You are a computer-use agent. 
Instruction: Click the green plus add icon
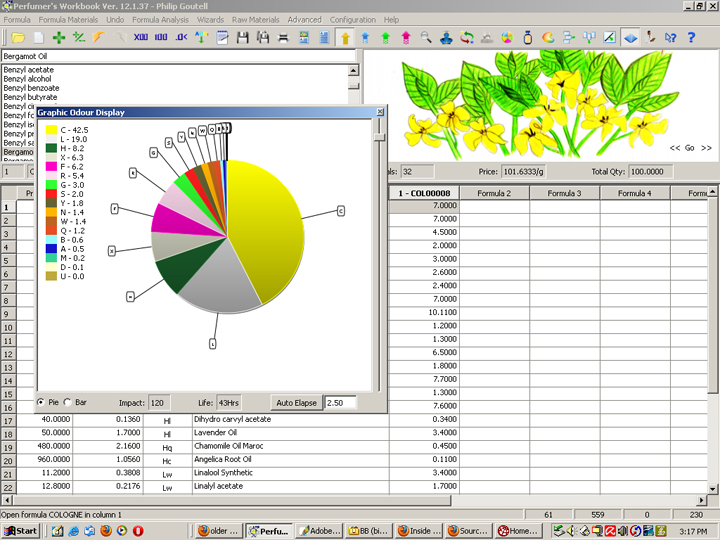(x=59, y=37)
